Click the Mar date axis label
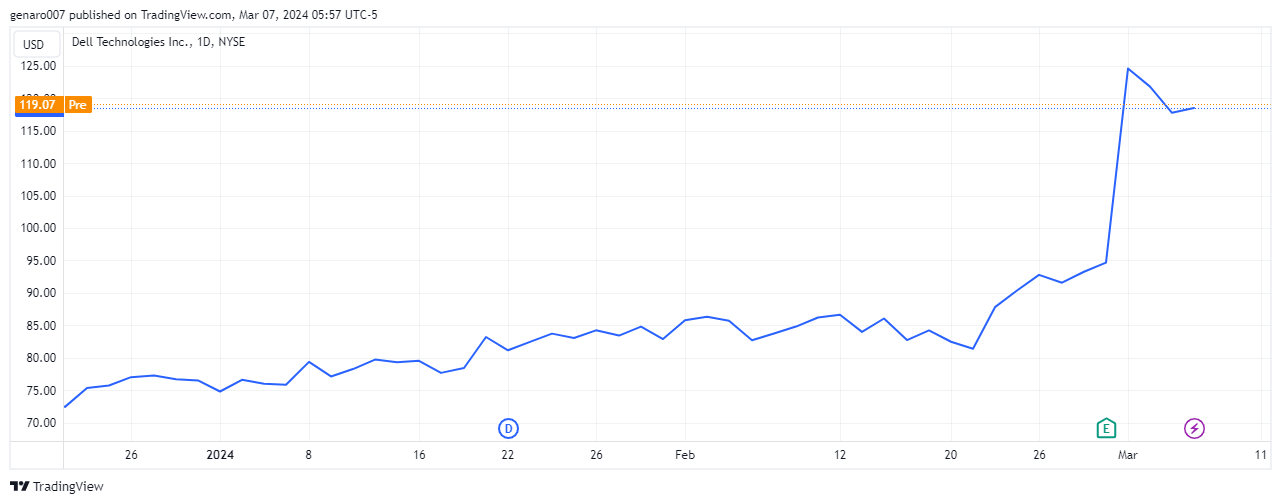This screenshot has width=1281, height=504. (1128, 454)
